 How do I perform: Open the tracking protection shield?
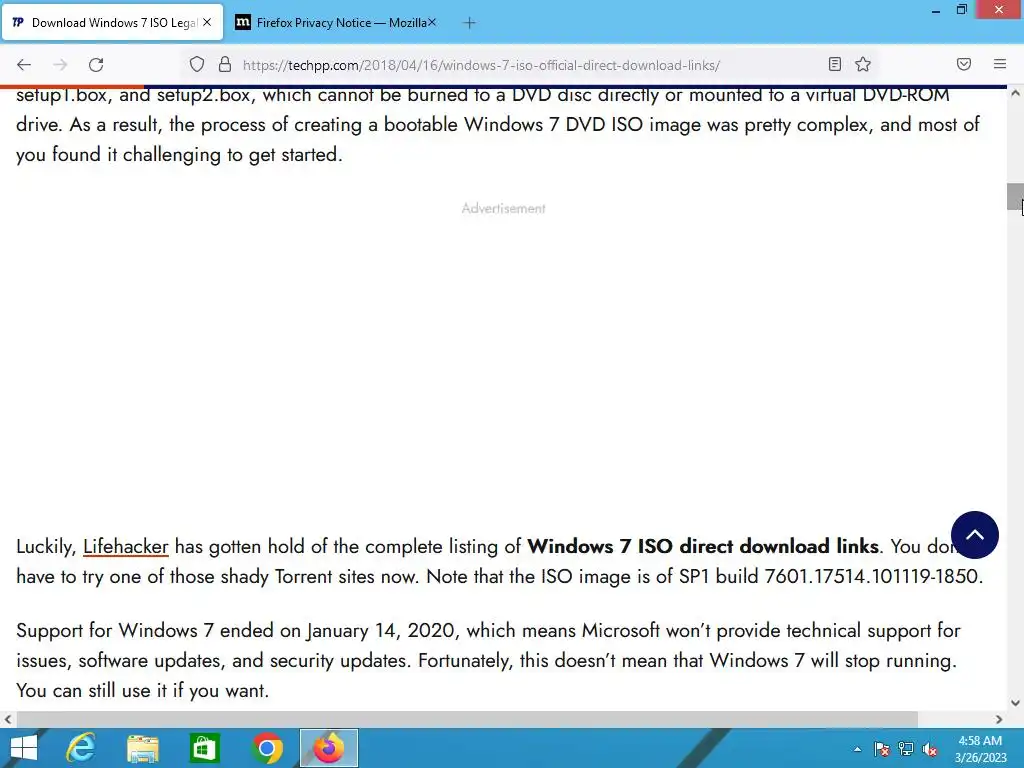[x=197, y=65]
